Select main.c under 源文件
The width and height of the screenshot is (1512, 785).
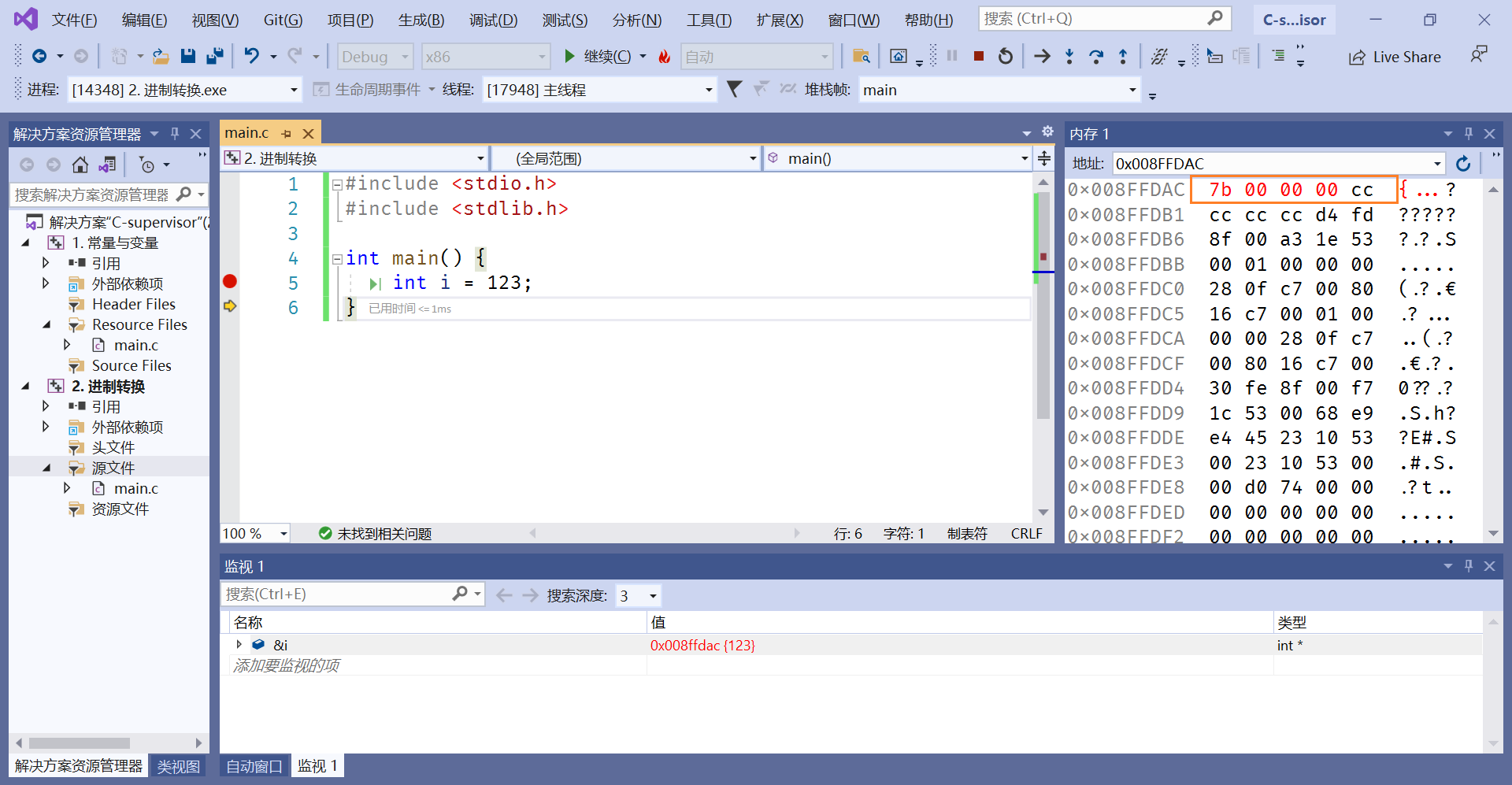135,488
